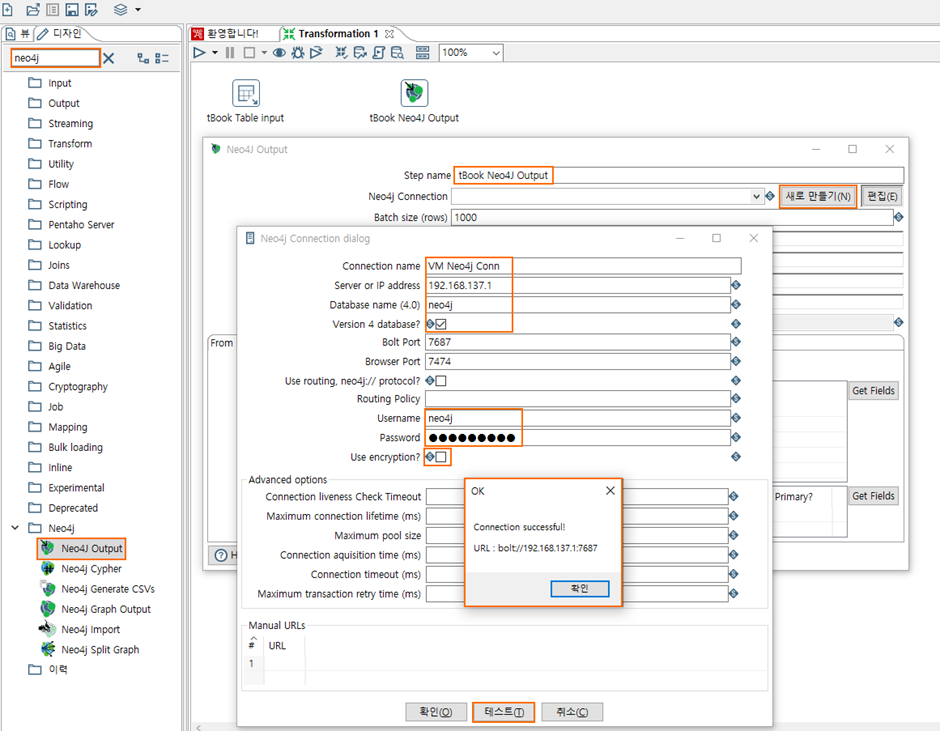The image size is (940, 731).
Task: Click the Step name field
Action: pyautogui.click(x=678, y=175)
